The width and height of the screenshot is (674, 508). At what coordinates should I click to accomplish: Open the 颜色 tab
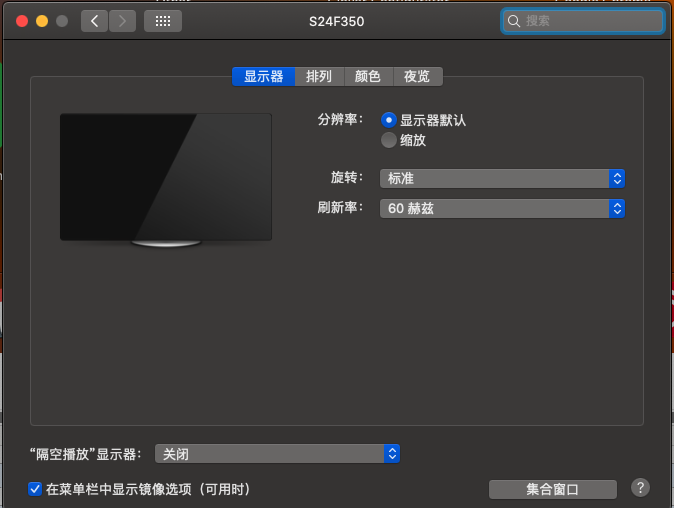pos(368,77)
